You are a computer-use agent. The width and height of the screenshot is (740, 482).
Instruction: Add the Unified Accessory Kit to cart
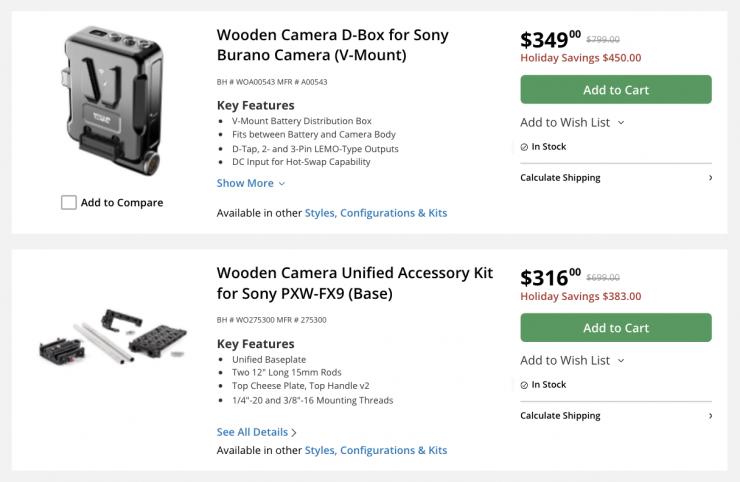[x=615, y=328]
